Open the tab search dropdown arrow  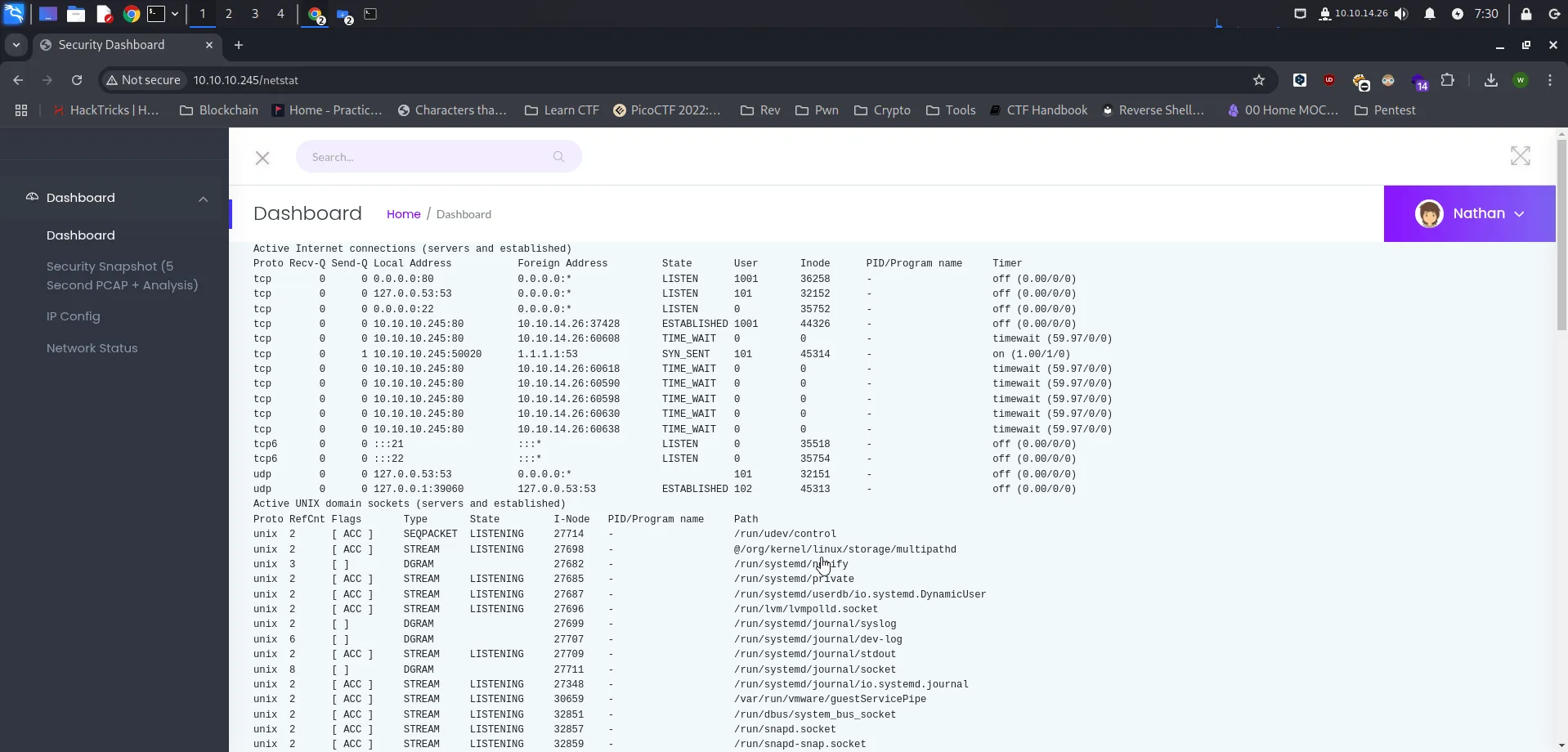pyautogui.click(x=16, y=45)
